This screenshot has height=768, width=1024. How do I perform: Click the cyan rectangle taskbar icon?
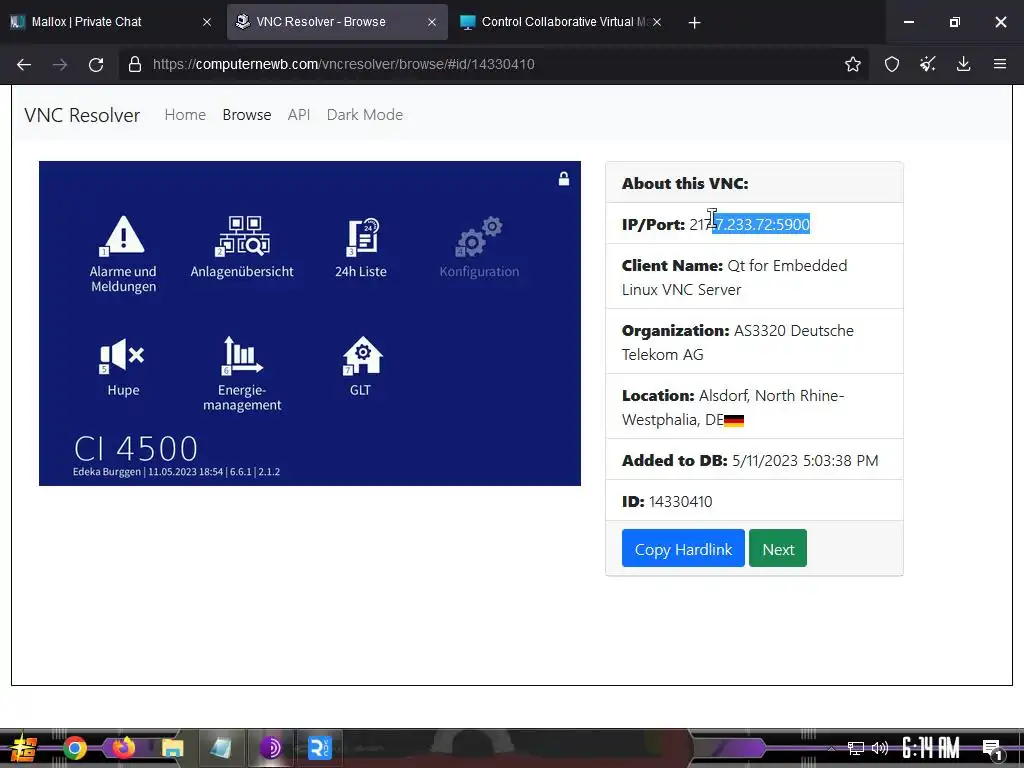[221, 748]
